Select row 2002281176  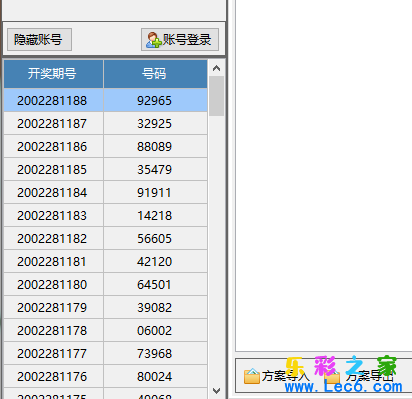click(106, 376)
